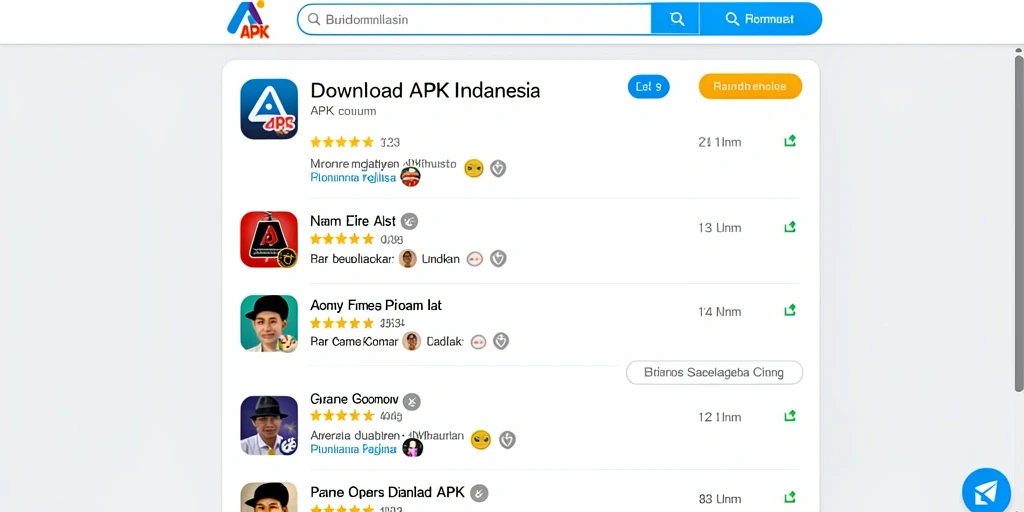The width and height of the screenshot is (1024, 512).
Task: Click the dark avatar beside Piunlianra Pagina
Action: (x=413, y=447)
